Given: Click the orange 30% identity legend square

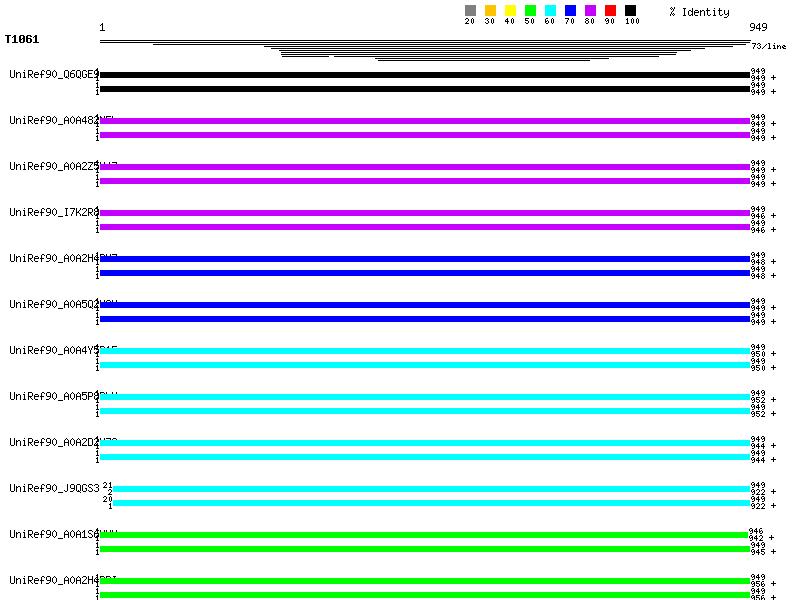Looking at the screenshot, I should pos(490,11).
